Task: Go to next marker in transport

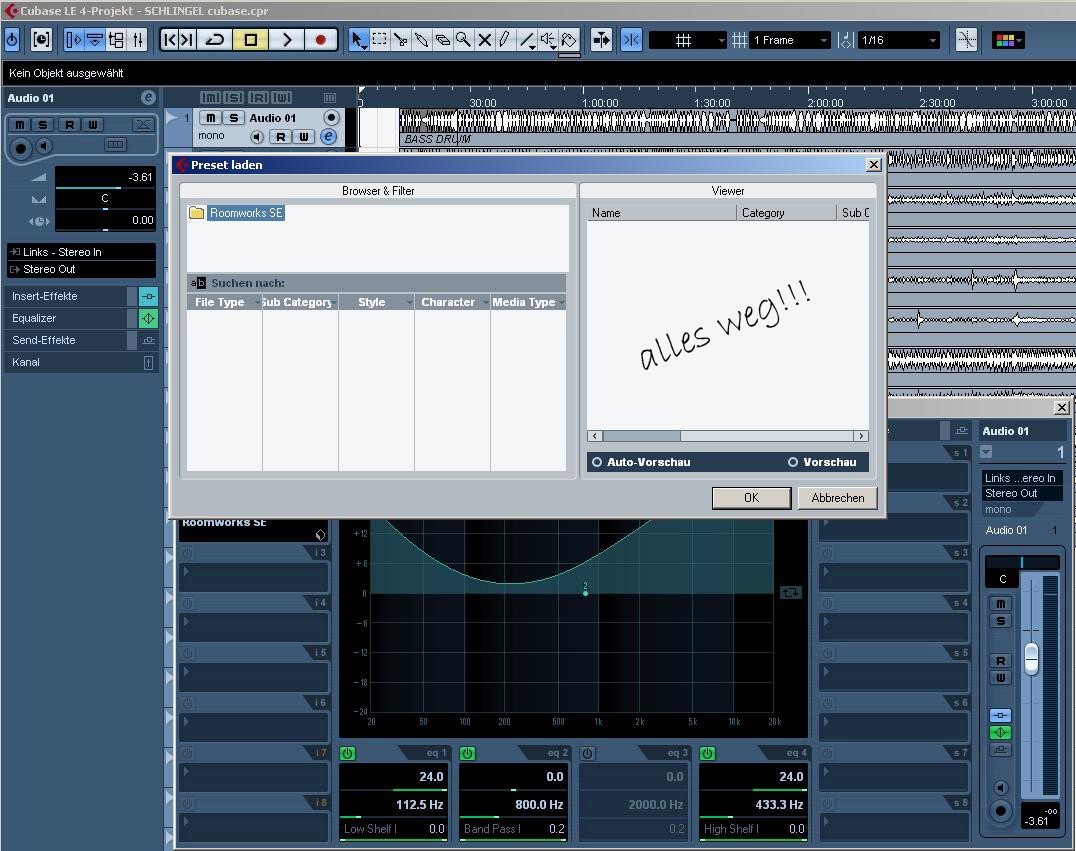Action: [187, 40]
